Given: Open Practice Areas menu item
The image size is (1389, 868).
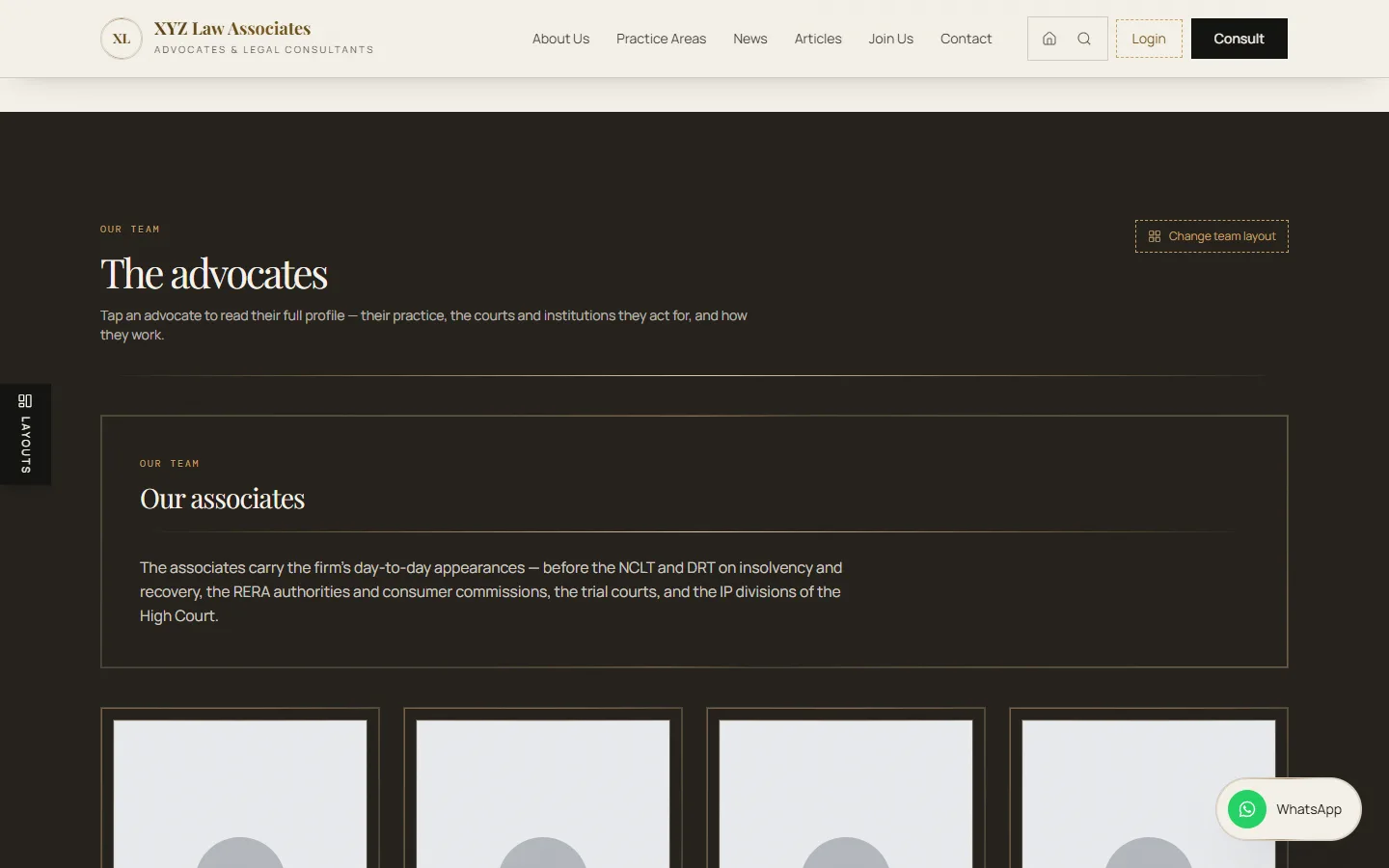Looking at the screenshot, I should pyautogui.click(x=661, y=39).
